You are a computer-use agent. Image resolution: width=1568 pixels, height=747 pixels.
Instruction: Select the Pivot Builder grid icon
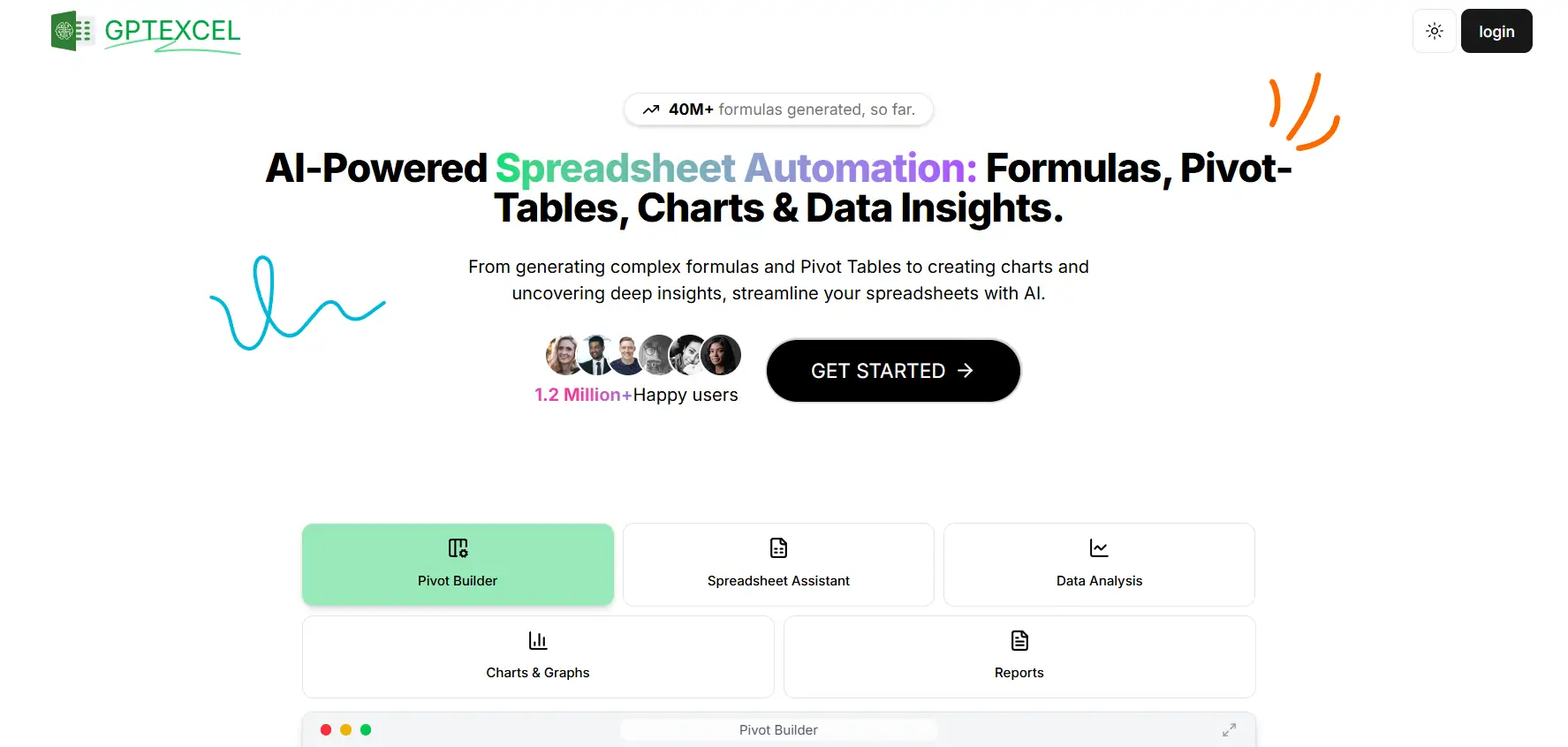point(457,547)
